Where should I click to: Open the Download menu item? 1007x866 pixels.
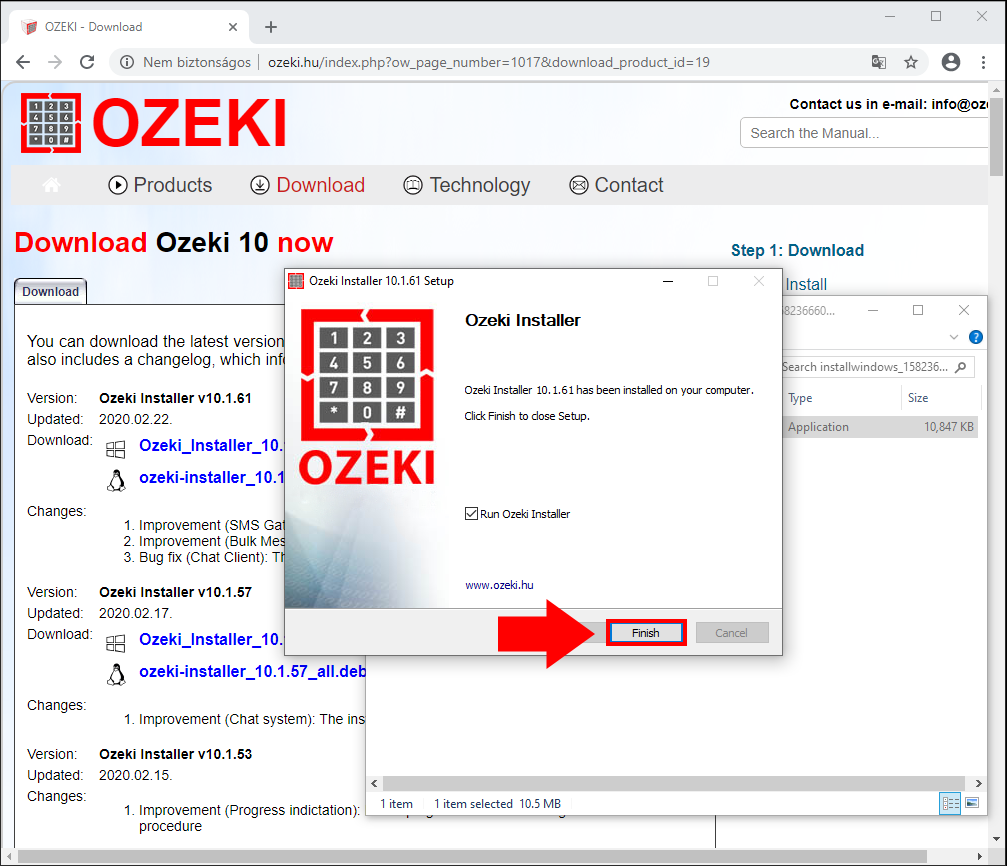pos(308,185)
